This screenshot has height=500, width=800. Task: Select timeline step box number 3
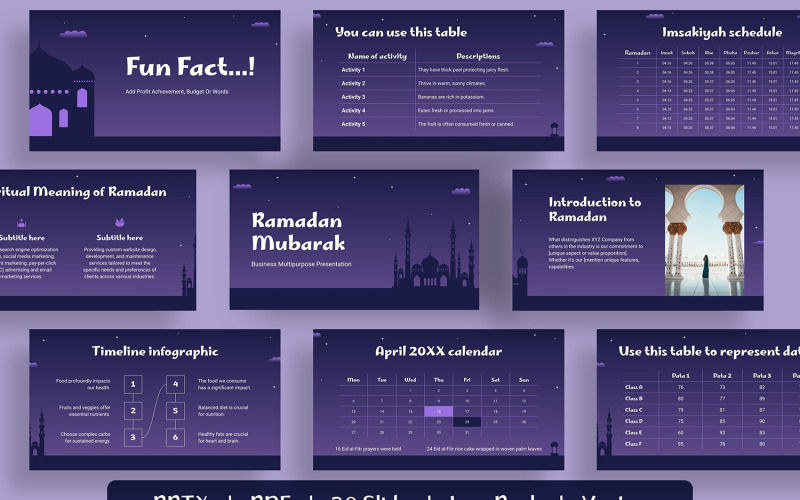(x=133, y=437)
